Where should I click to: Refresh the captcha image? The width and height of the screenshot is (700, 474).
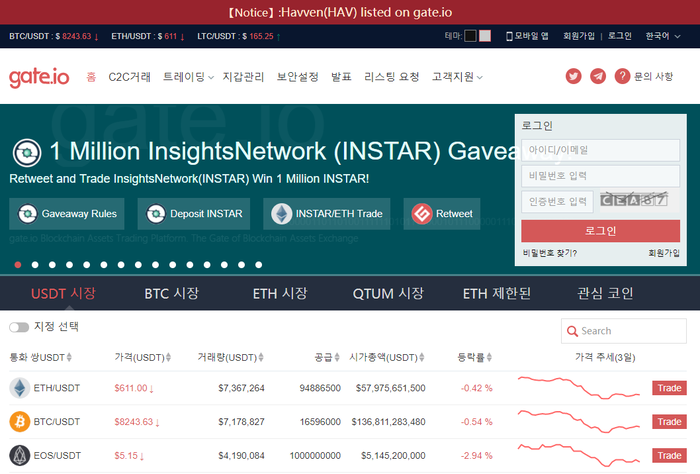point(634,200)
